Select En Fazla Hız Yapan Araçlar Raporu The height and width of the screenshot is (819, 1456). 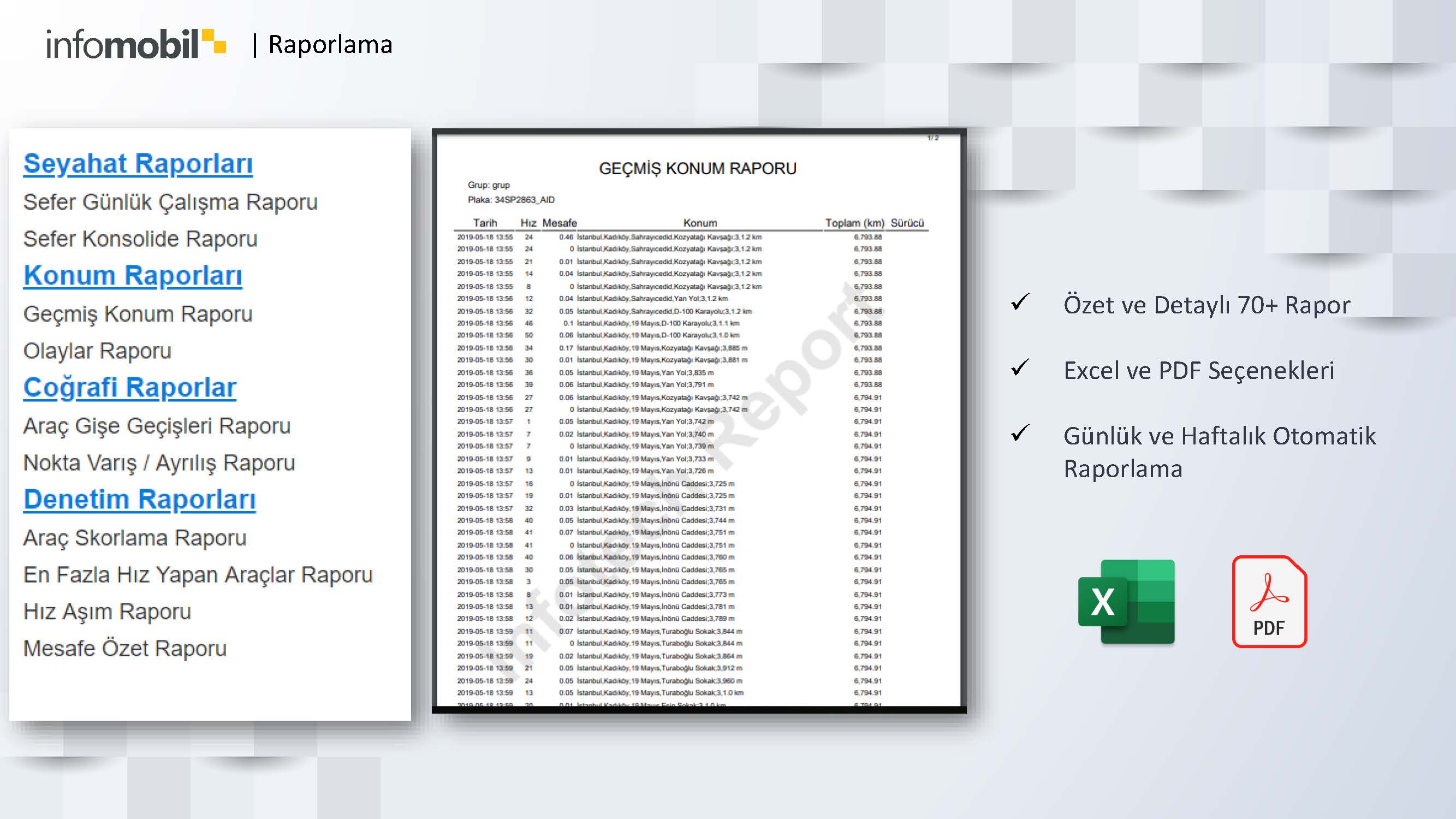[x=198, y=575]
